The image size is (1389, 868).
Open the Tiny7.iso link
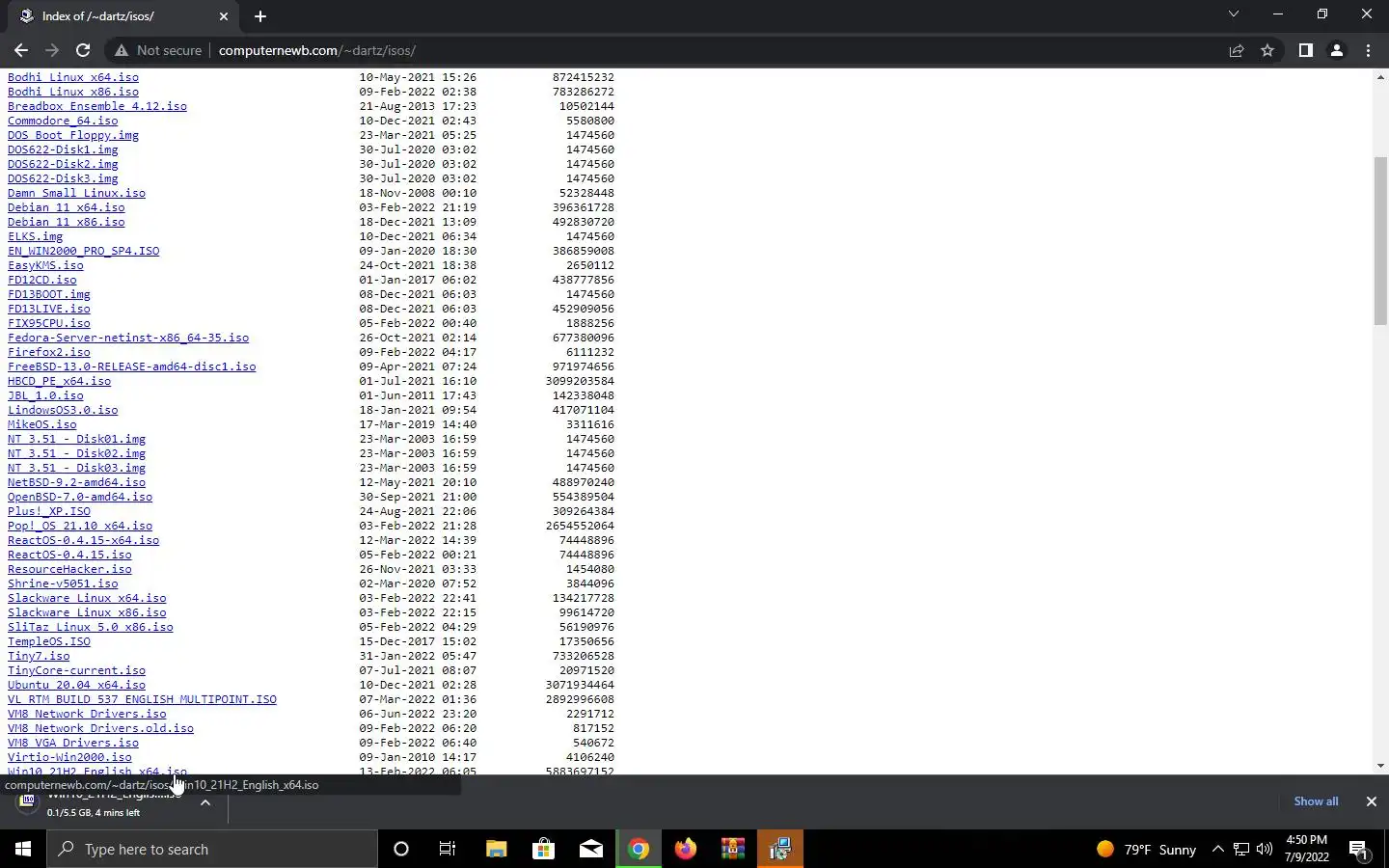(39, 656)
